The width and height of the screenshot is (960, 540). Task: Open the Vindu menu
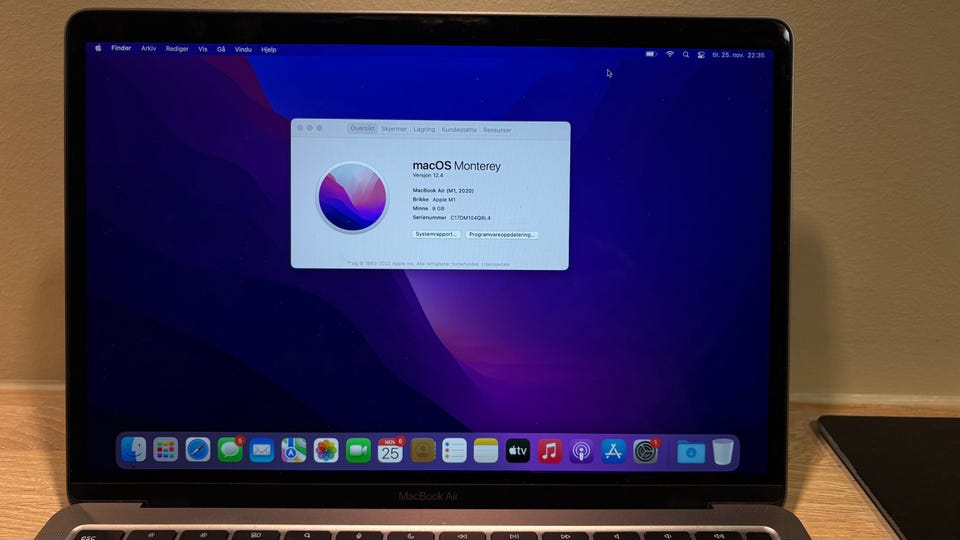[x=243, y=50]
